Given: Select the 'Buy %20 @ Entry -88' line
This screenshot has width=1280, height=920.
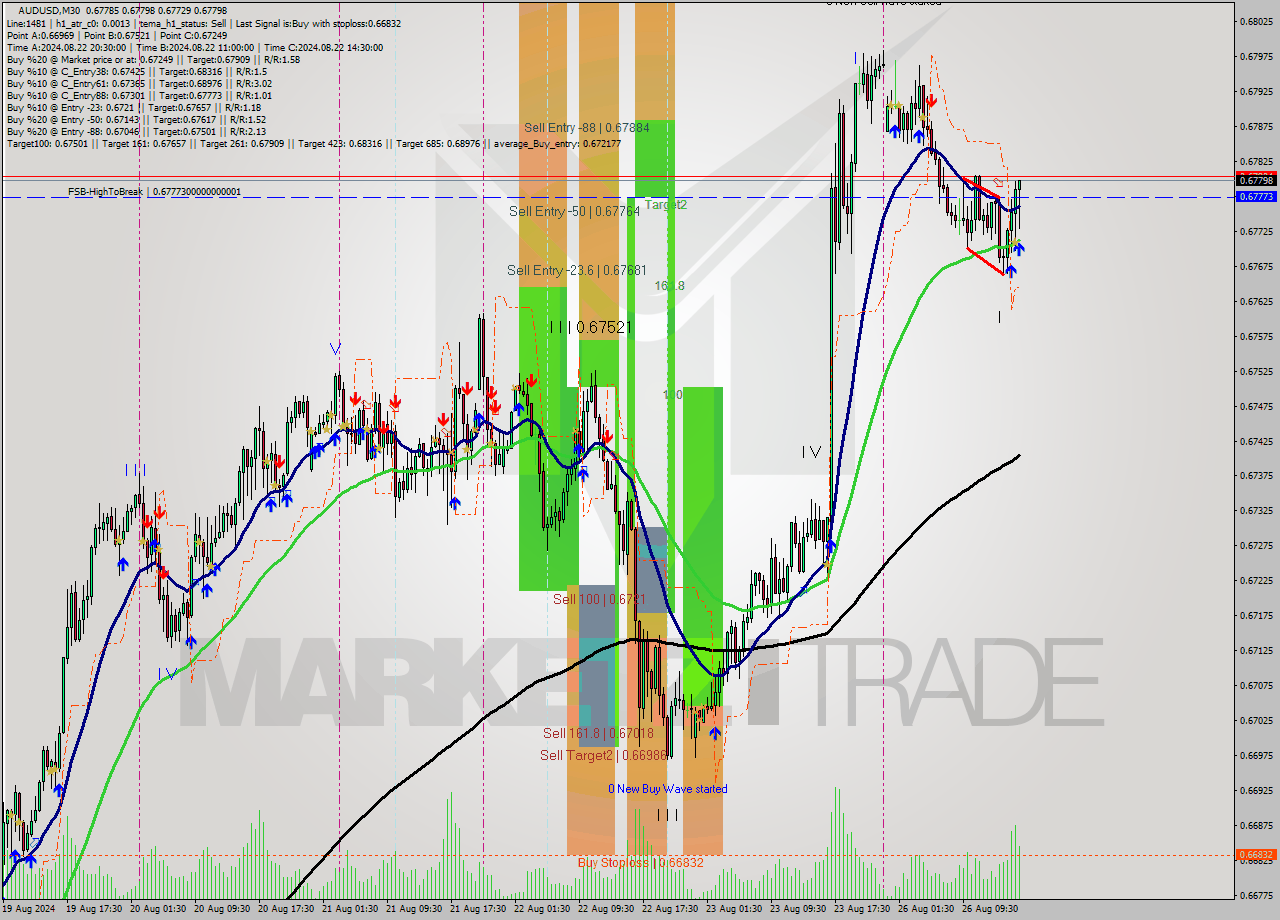Looking at the screenshot, I should click(136, 131).
